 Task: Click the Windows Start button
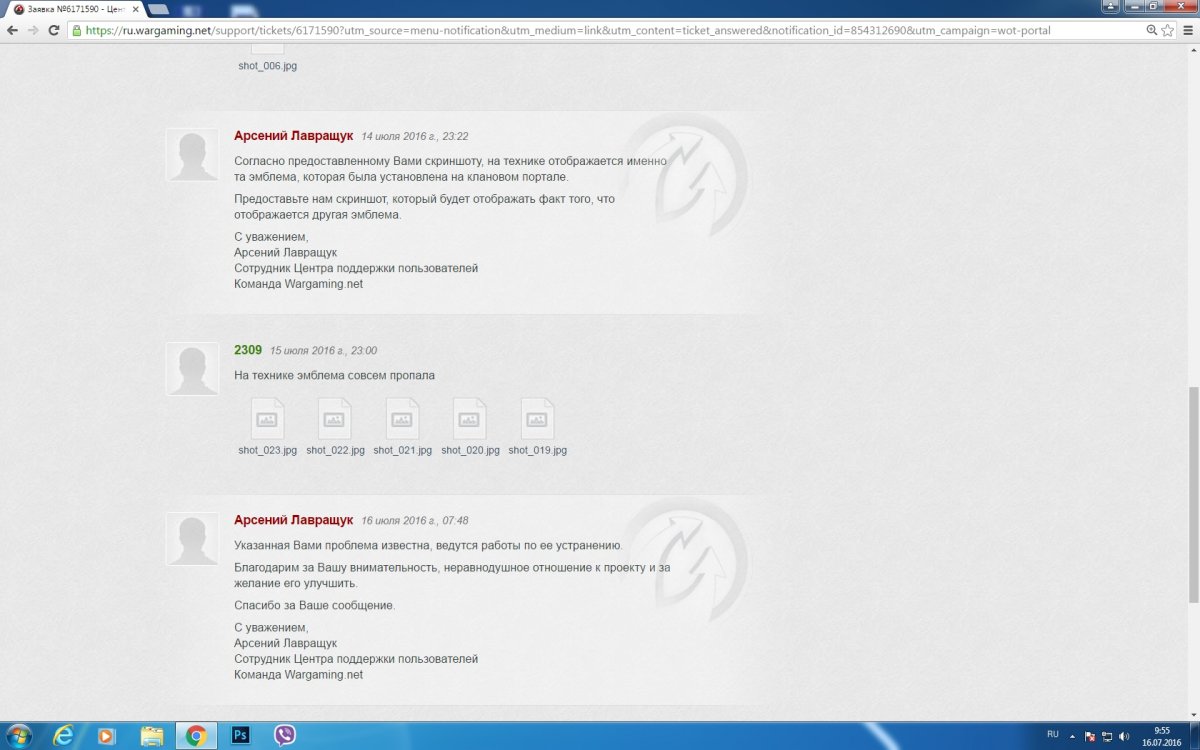[19, 736]
